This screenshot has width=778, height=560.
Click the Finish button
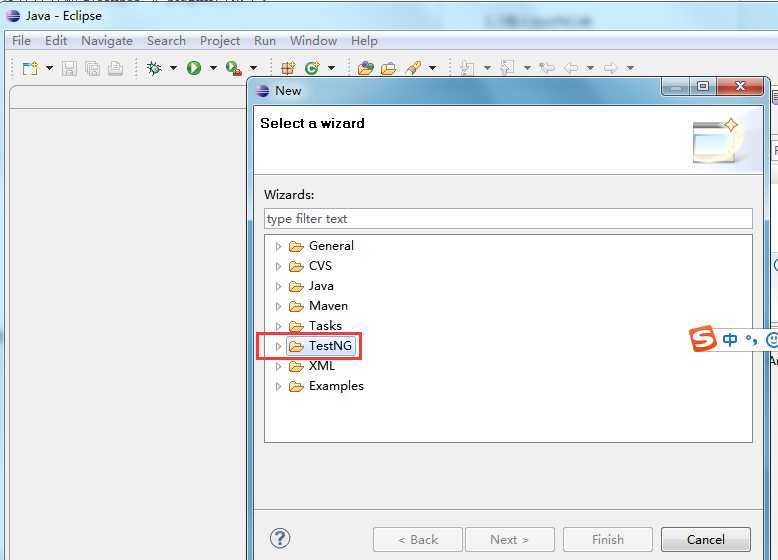608,540
